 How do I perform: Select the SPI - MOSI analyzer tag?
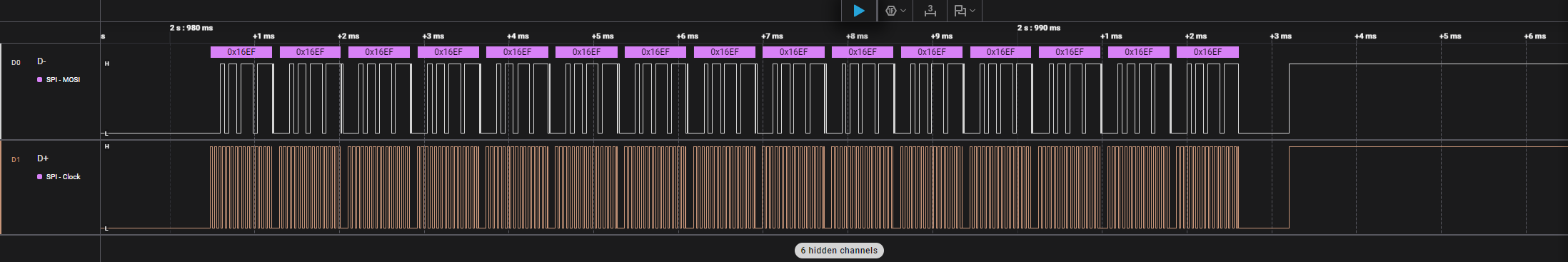[63, 80]
